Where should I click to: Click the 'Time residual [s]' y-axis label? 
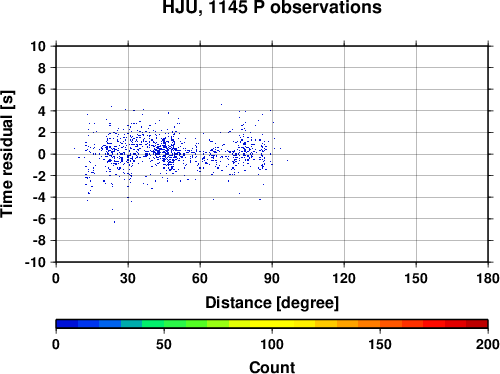pos(7,154)
